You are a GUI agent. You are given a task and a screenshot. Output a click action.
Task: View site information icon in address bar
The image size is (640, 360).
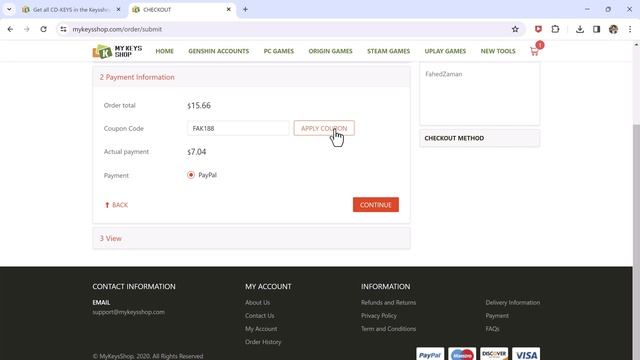[x=63, y=29]
